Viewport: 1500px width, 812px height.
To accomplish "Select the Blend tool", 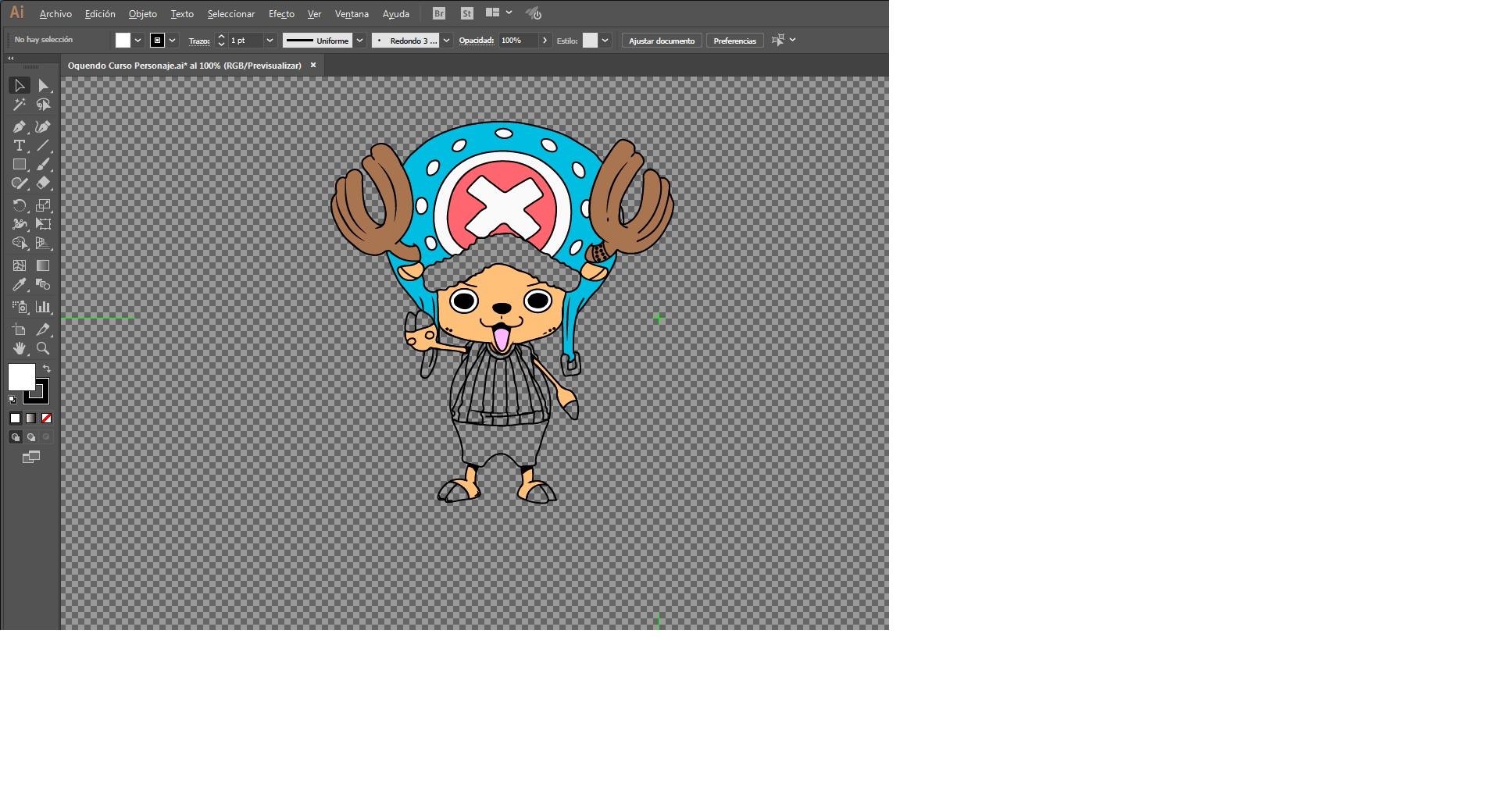I will (x=44, y=285).
